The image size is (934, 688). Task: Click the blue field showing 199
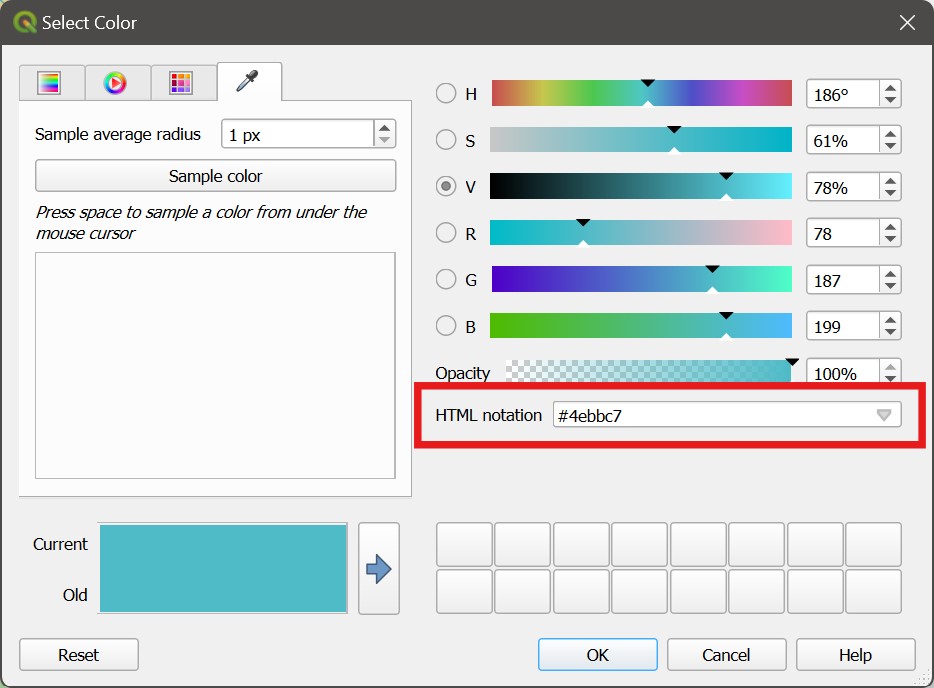(842, 326)
